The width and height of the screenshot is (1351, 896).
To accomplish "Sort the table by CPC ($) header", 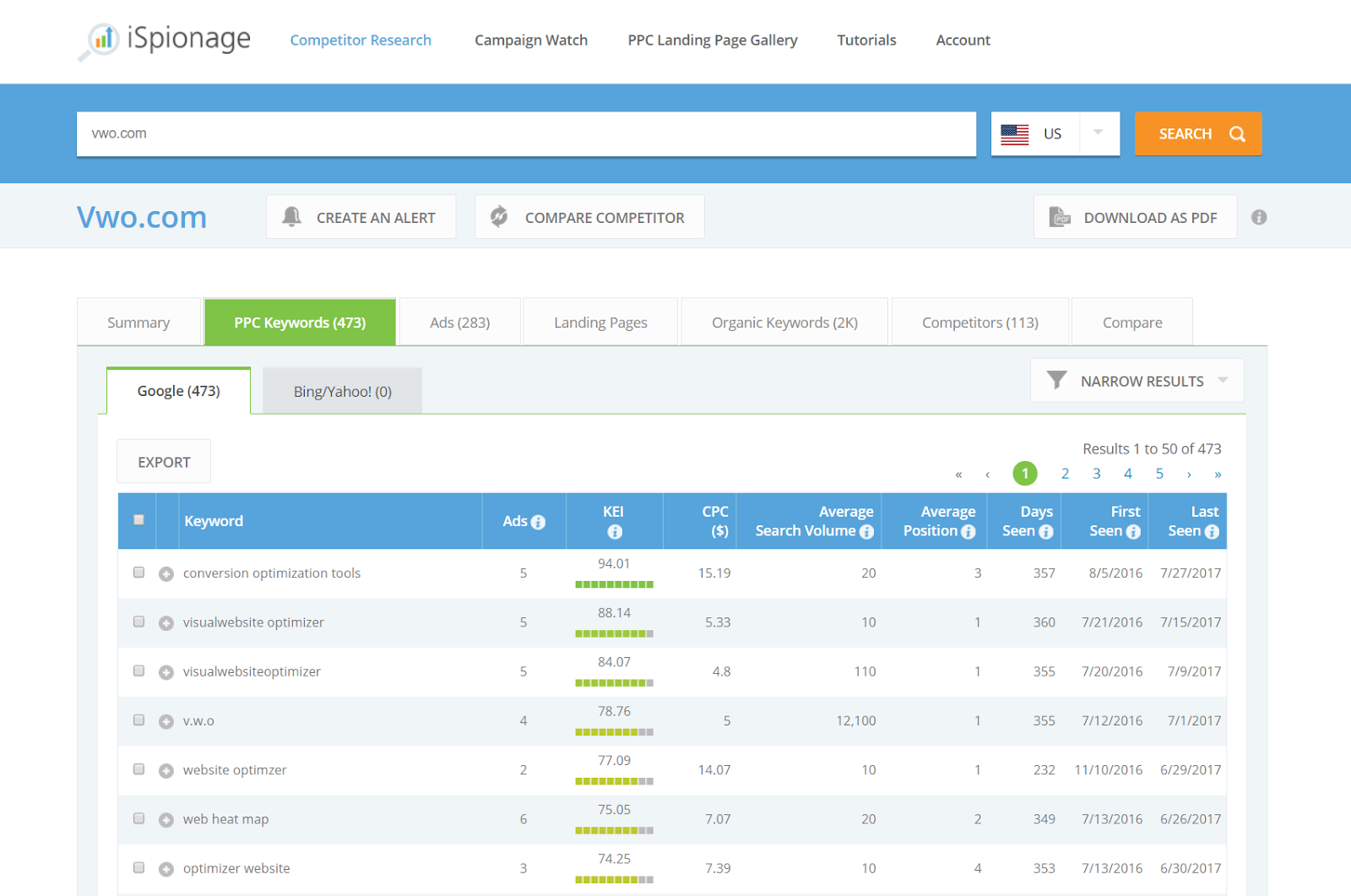I will click(715, 521).
